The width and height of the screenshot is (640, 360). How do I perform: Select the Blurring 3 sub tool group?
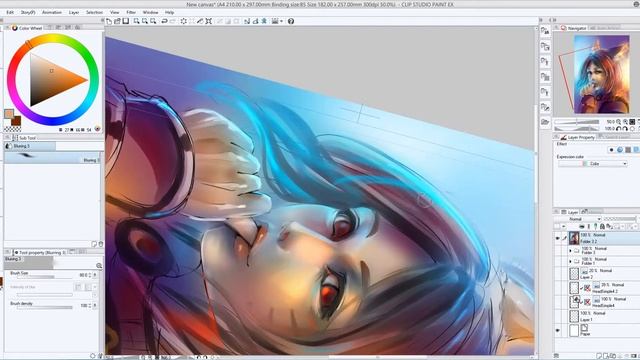click(x=30, y=146)
